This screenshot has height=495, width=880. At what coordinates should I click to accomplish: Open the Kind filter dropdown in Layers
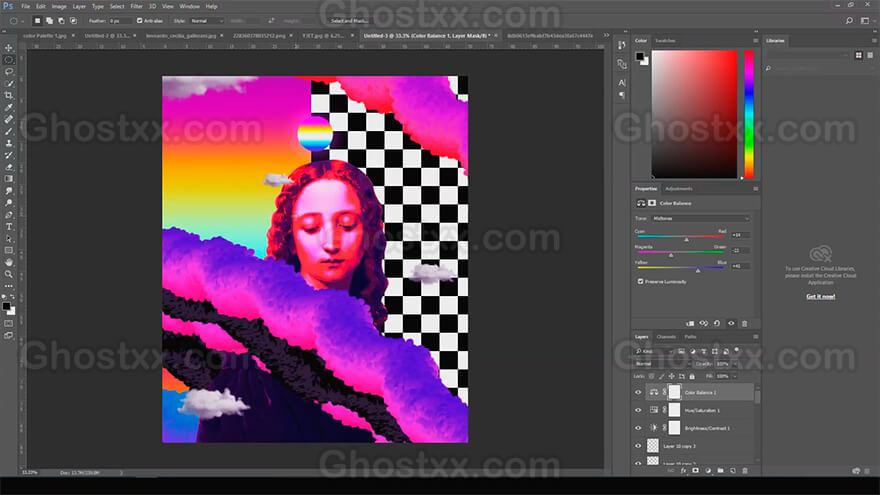[654, 351]
